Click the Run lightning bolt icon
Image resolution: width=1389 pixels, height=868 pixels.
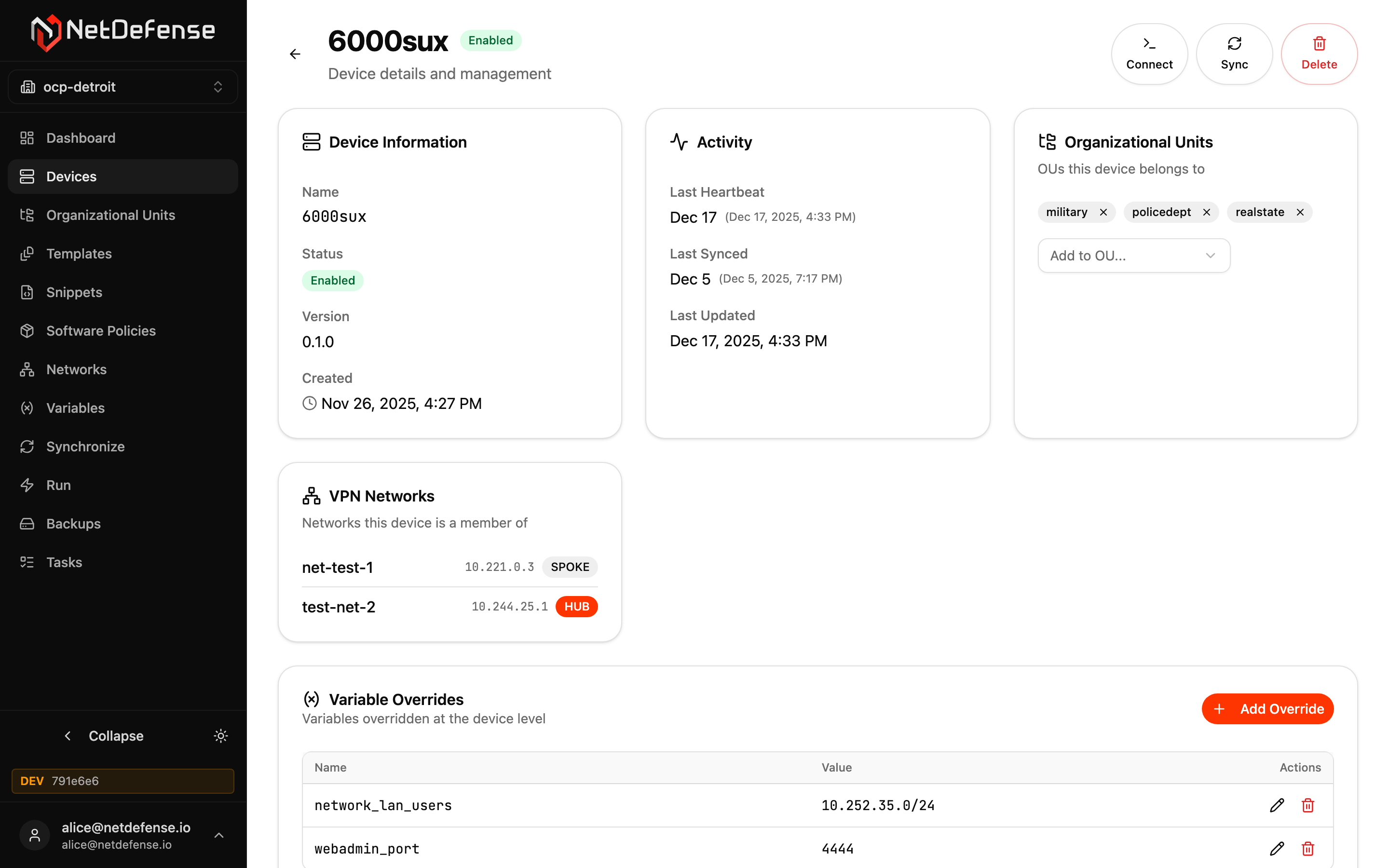tap(27, 485)
